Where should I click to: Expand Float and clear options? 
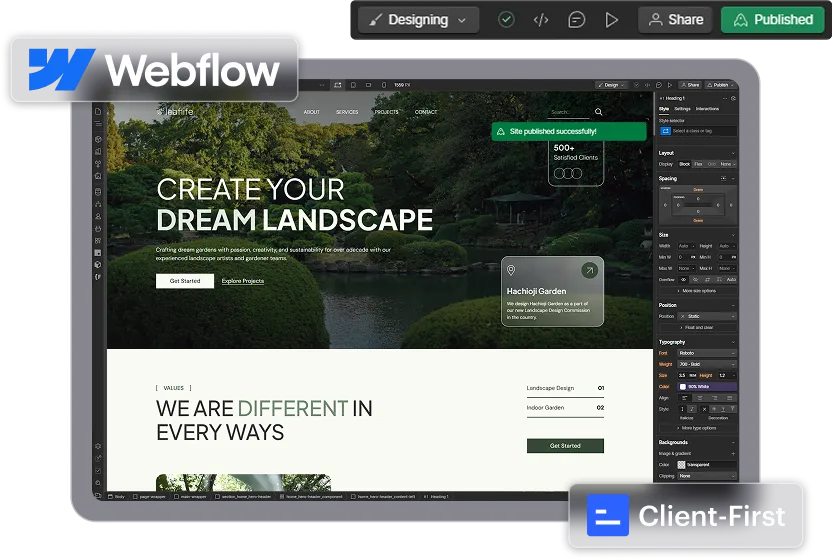[x=698, y=328]
